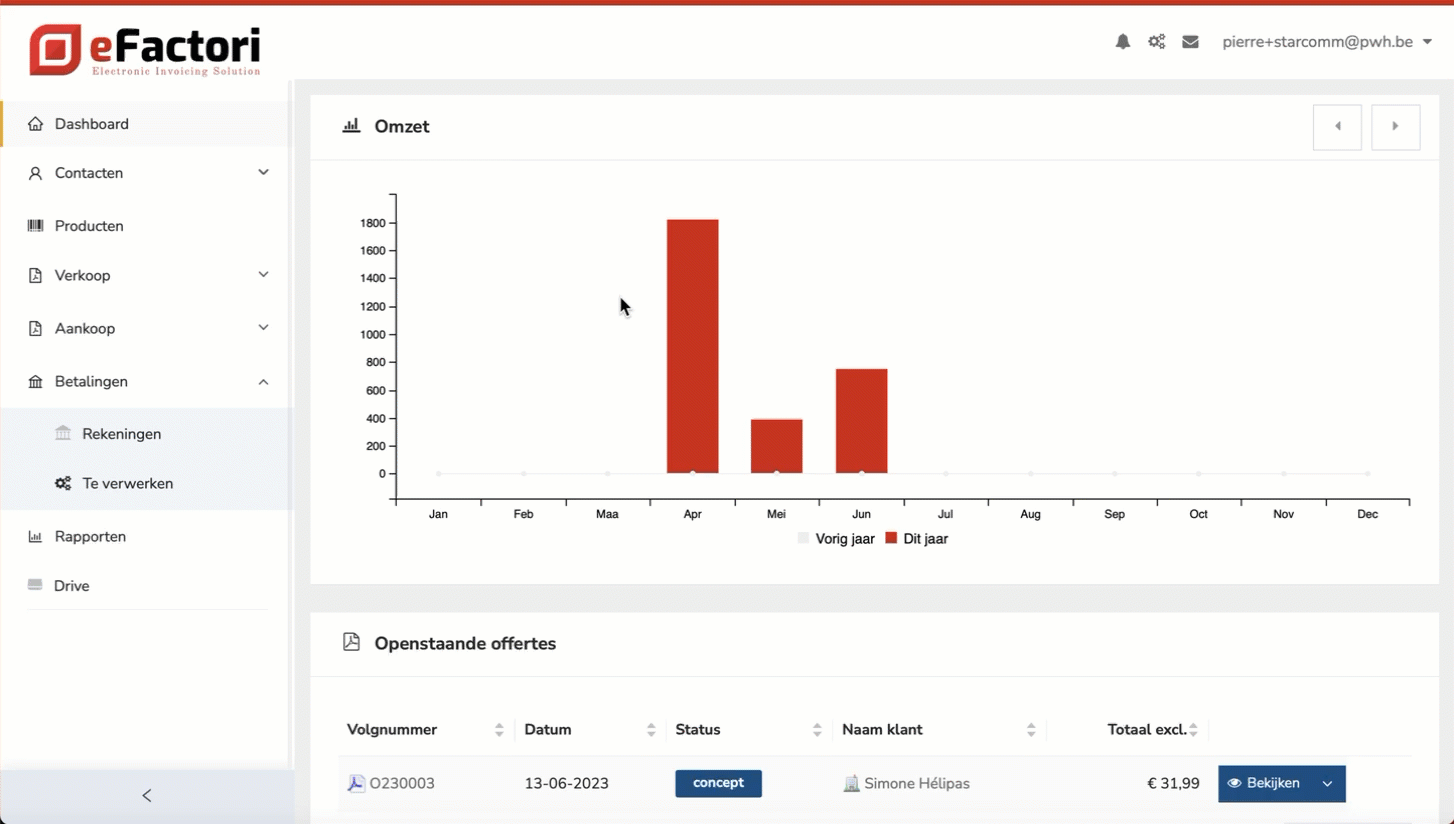The image size is (1454, 824).
Task: Click the Drive icon in sidebar
Action: pyautogui.click(x=36, y=586)
